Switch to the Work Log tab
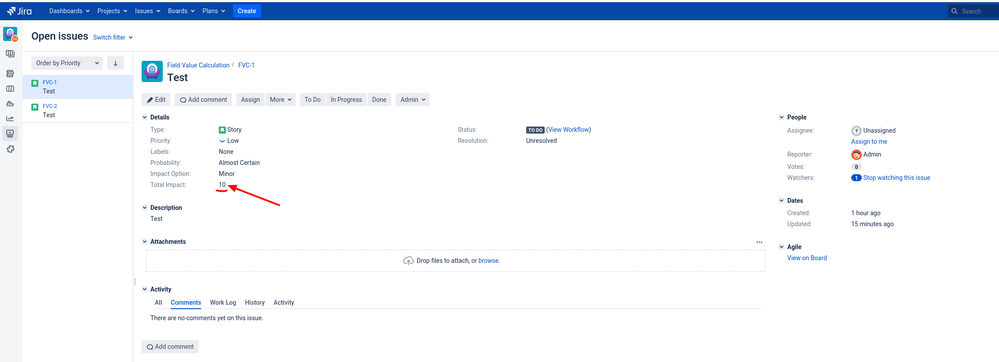 [223, 303]
